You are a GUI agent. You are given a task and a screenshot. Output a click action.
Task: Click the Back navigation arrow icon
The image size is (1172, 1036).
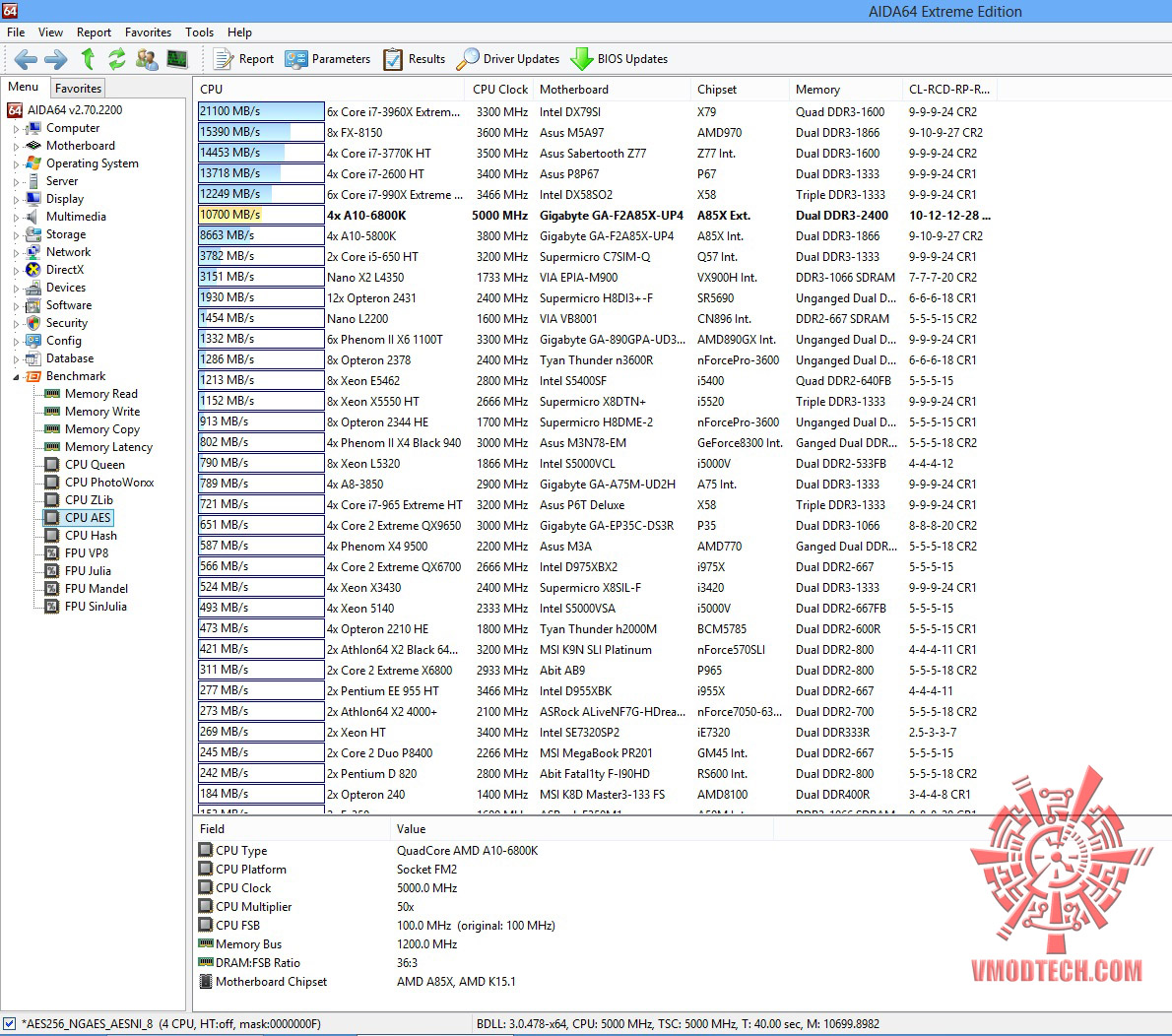pos(26,59)
